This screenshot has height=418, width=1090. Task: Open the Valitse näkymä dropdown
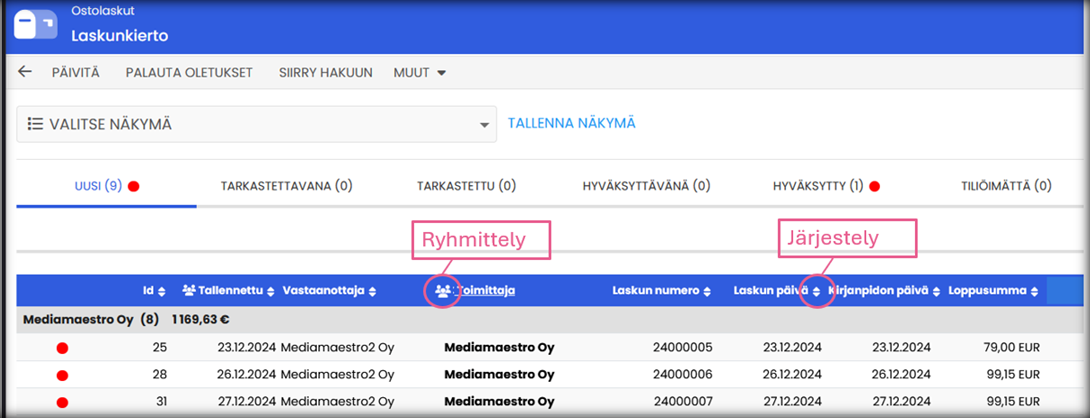coord(256,124)
